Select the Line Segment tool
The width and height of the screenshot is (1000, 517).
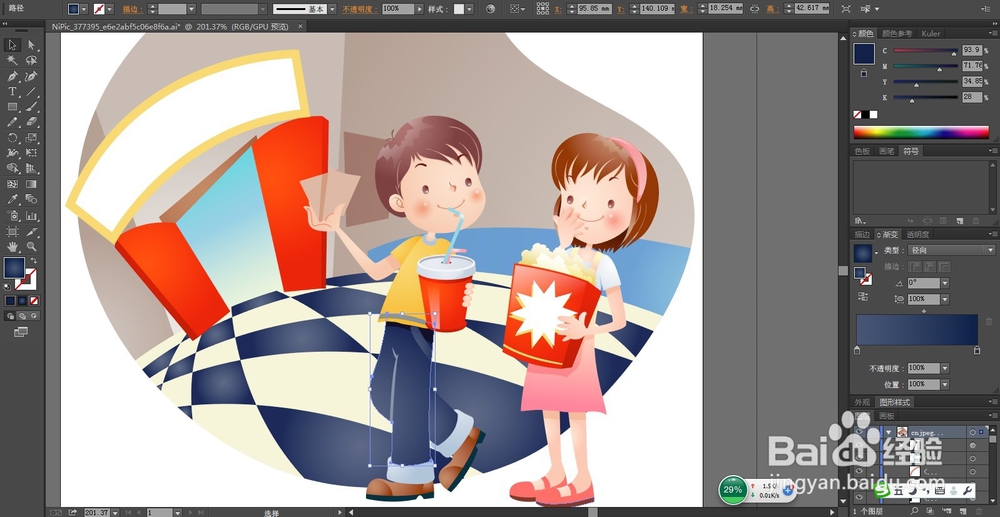coord(31,91)
